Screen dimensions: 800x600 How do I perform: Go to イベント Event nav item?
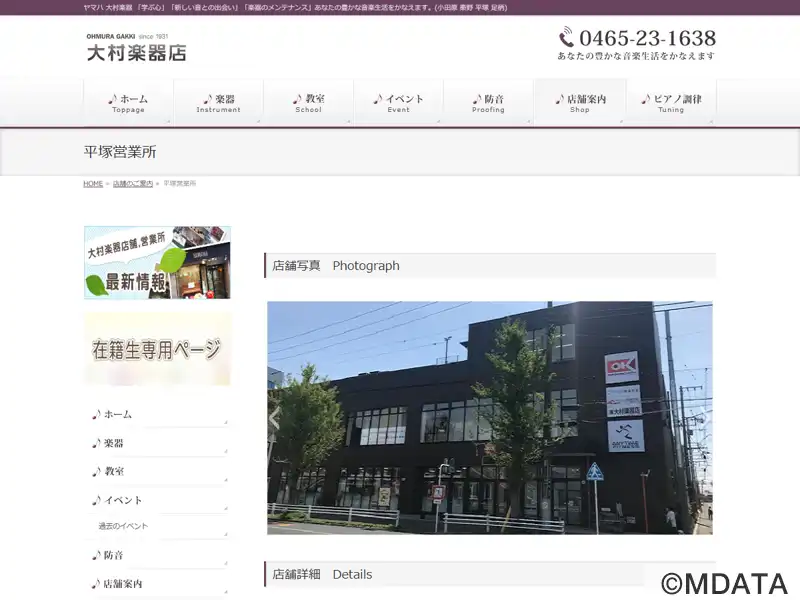[x=398, y=102]
